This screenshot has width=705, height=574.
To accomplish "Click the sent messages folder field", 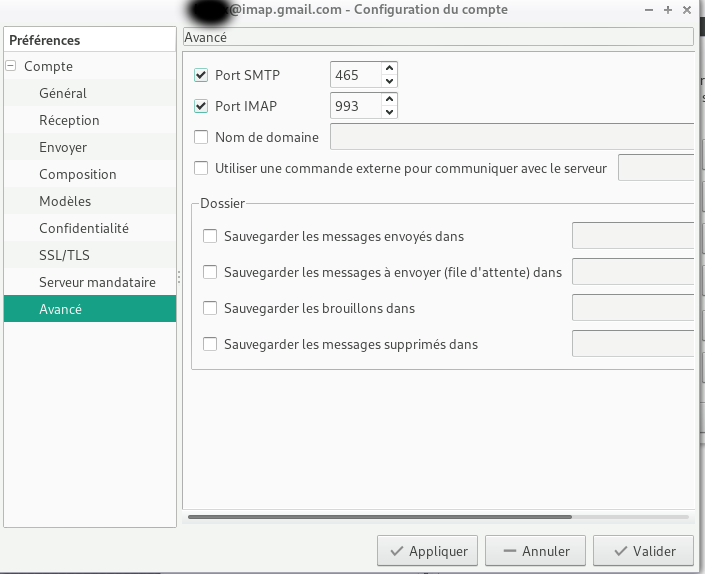I will (633, 235).
